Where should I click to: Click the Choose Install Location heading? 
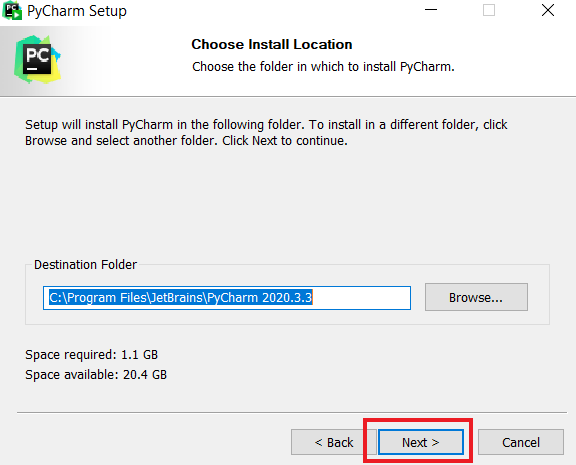[x=271, y=44]
